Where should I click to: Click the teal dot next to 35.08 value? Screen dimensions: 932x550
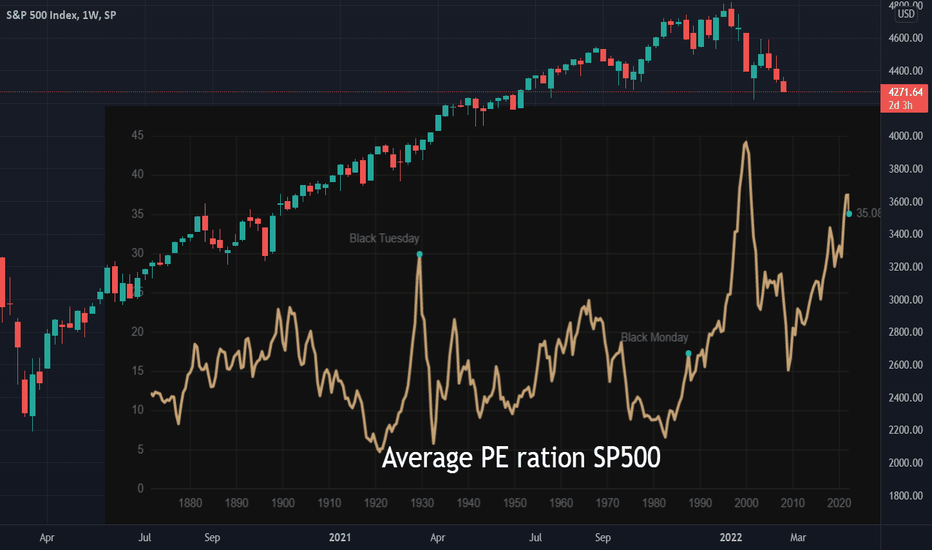tap(849, 213)
